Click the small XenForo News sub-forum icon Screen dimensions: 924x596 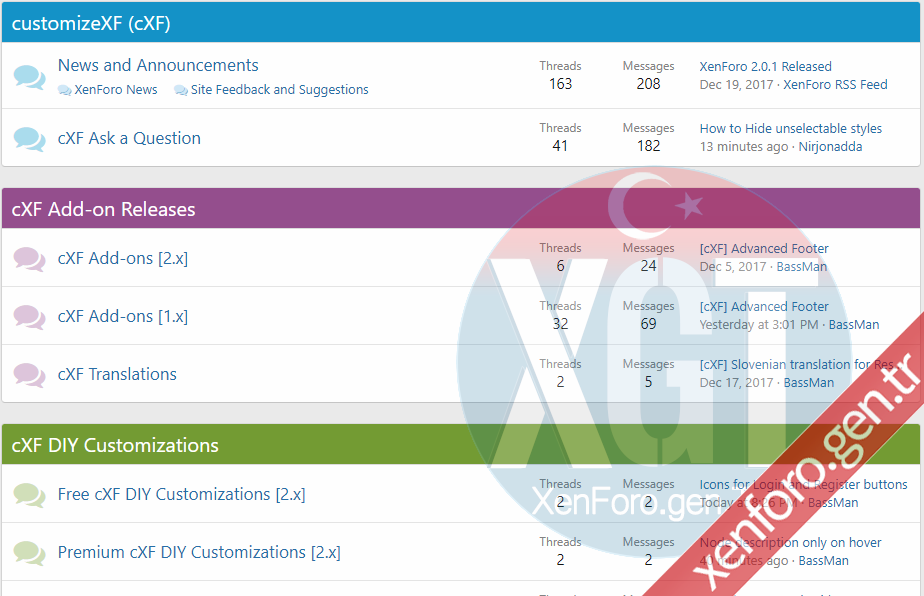click(x=64, y=90)
